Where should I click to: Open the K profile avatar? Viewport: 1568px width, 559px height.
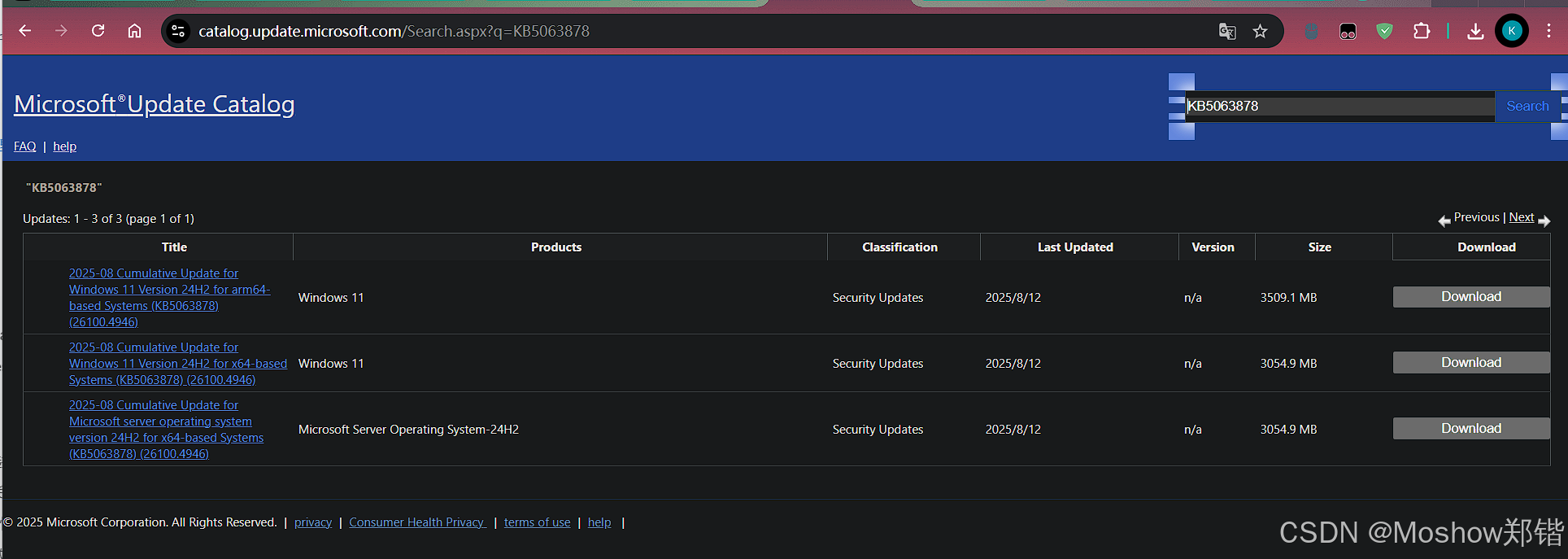(x=1511, y=31)
